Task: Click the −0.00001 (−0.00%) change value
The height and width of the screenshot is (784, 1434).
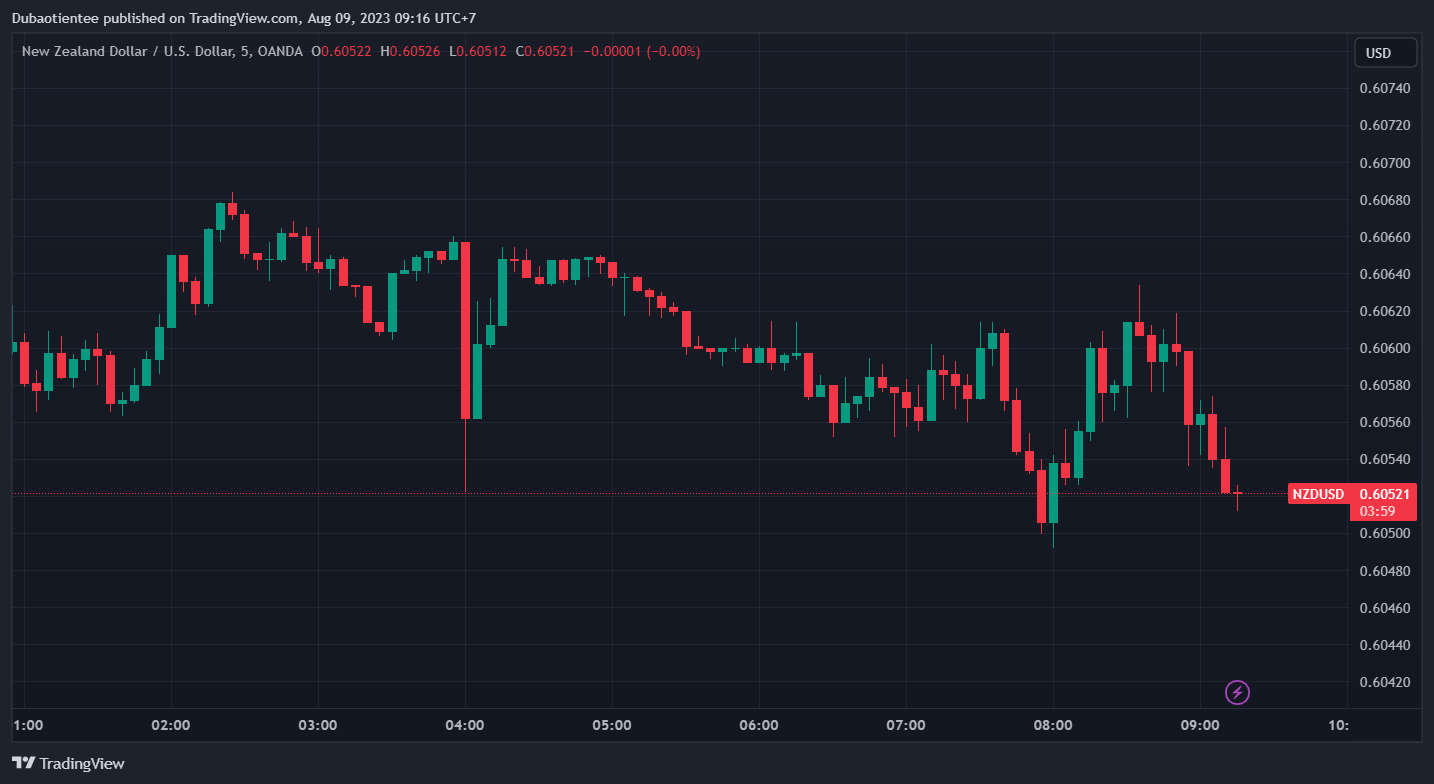Action: coord(640,51)
